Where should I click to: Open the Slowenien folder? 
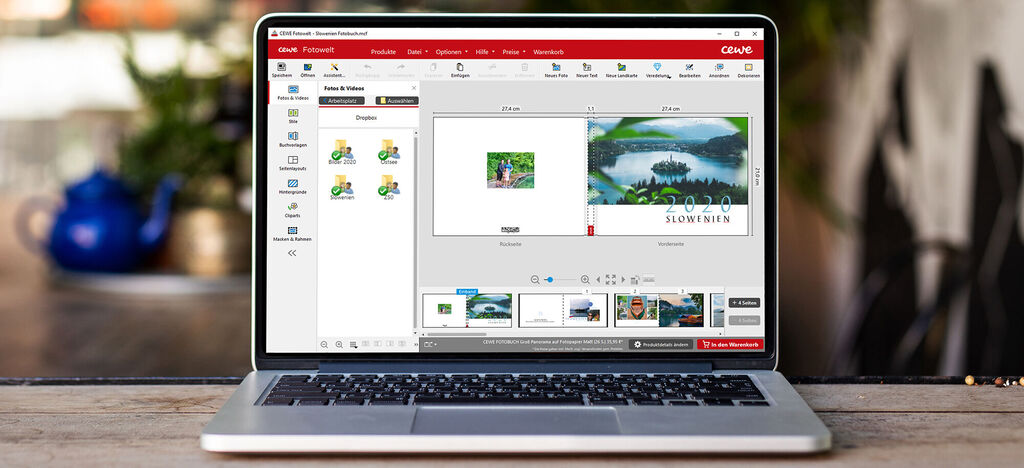tap(342, 187)
